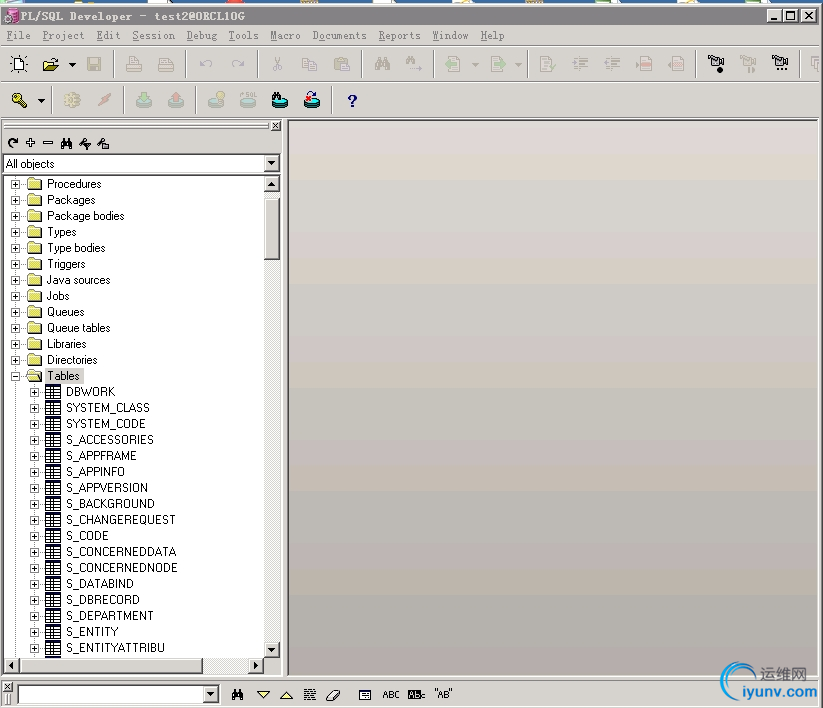Click the binoculars icon in object browser
Image resolution: width=823 pixels, height=708 pixels.
tap(66, 143)
